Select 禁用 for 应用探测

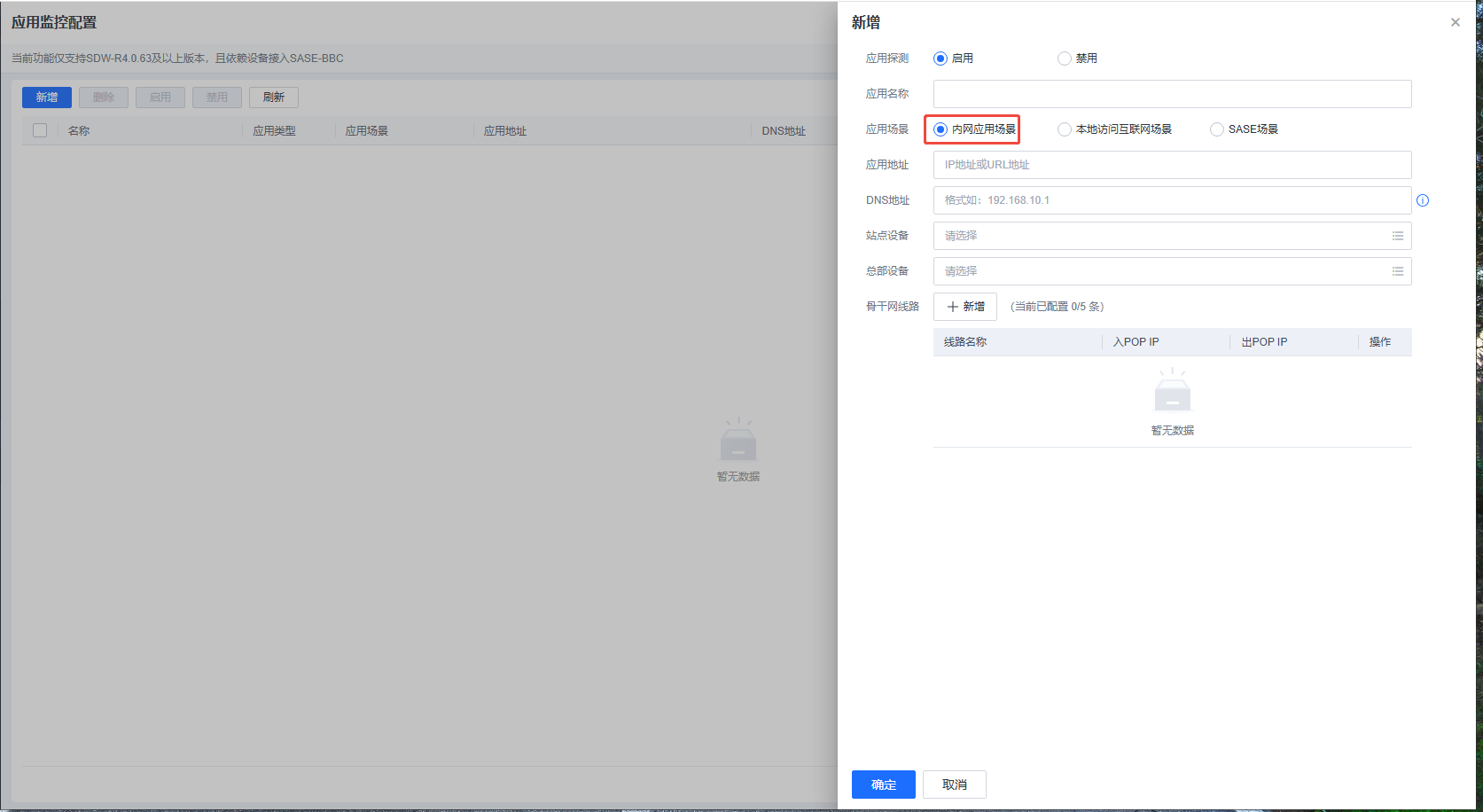[1065, 59]
